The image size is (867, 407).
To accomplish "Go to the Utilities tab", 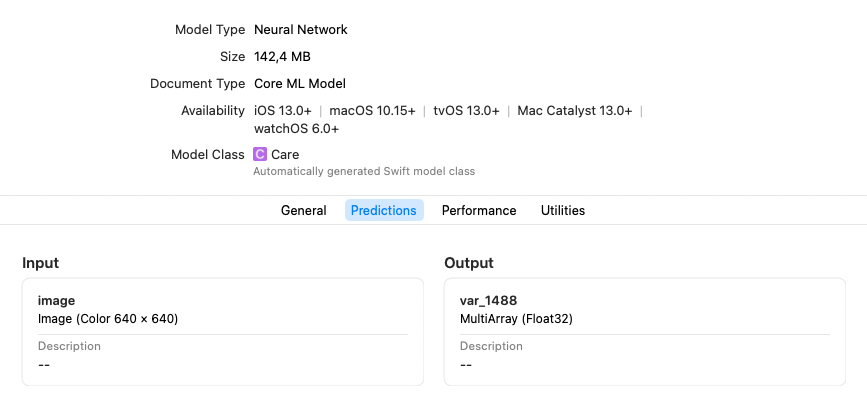I will [563, 211].
